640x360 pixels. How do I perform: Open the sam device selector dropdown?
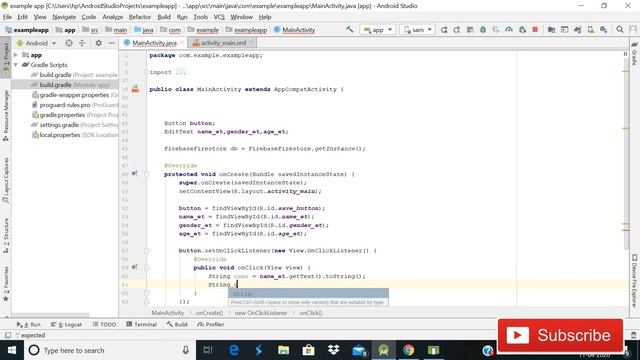click(417, 30)
